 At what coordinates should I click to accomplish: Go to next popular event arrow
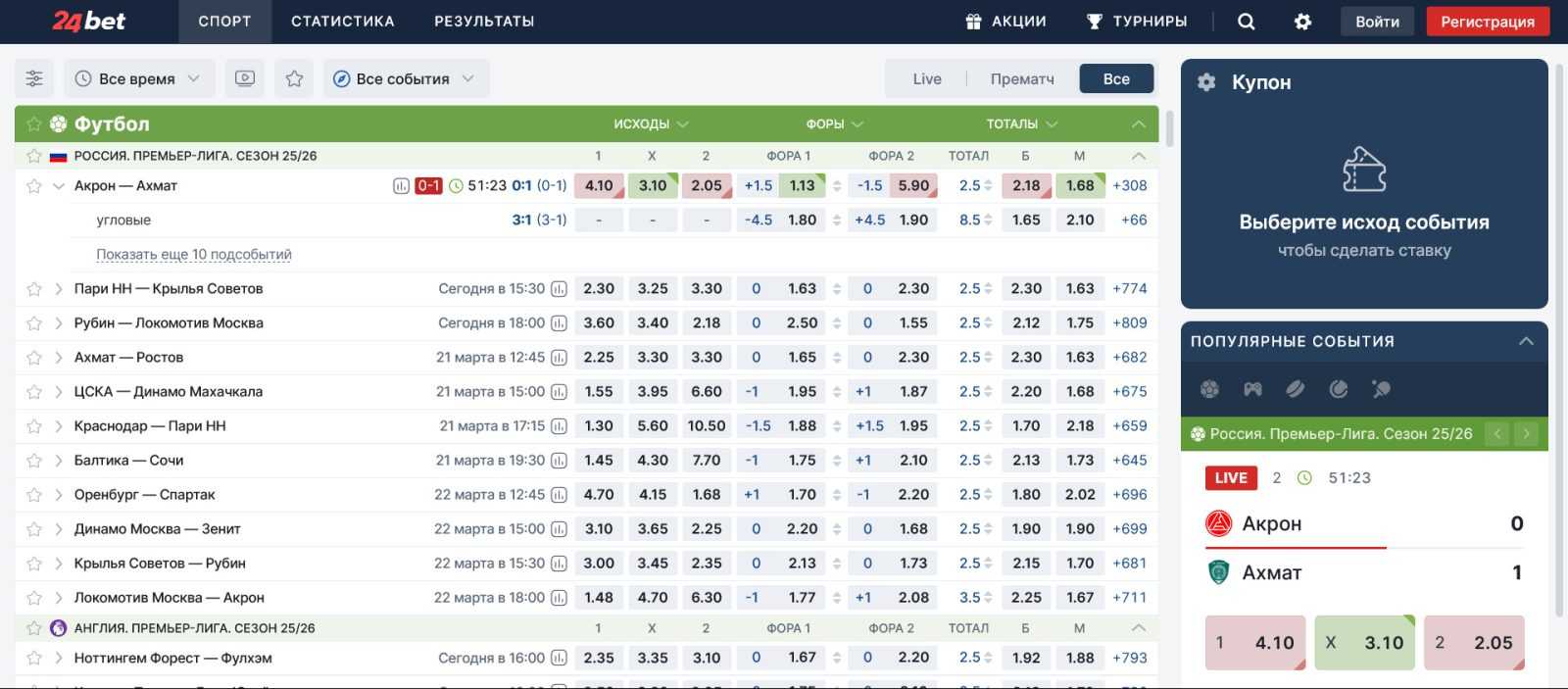[x=1526, y=433]
